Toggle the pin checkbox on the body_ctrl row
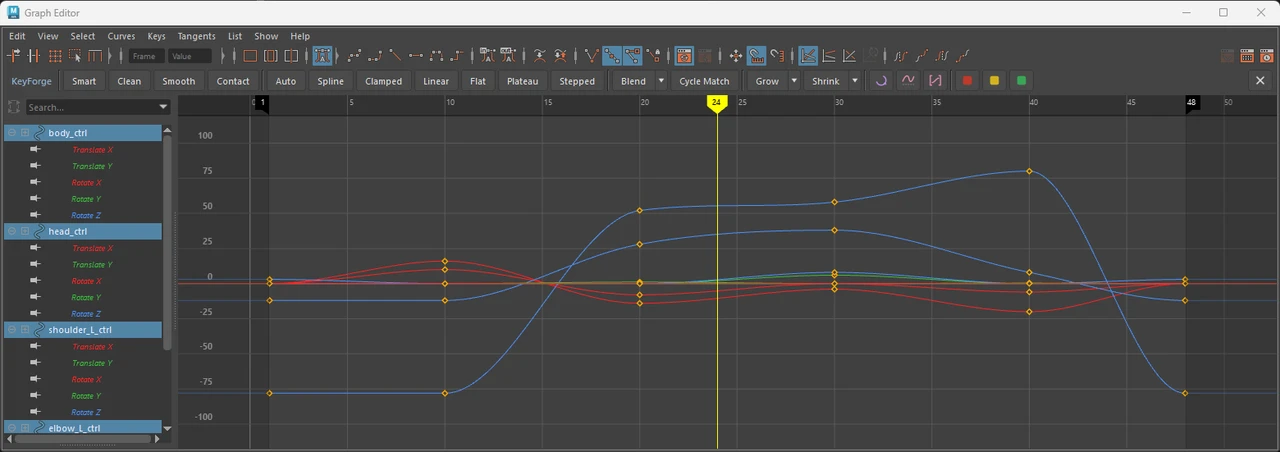Screen dimensions: 1280x452 (25, 133)
